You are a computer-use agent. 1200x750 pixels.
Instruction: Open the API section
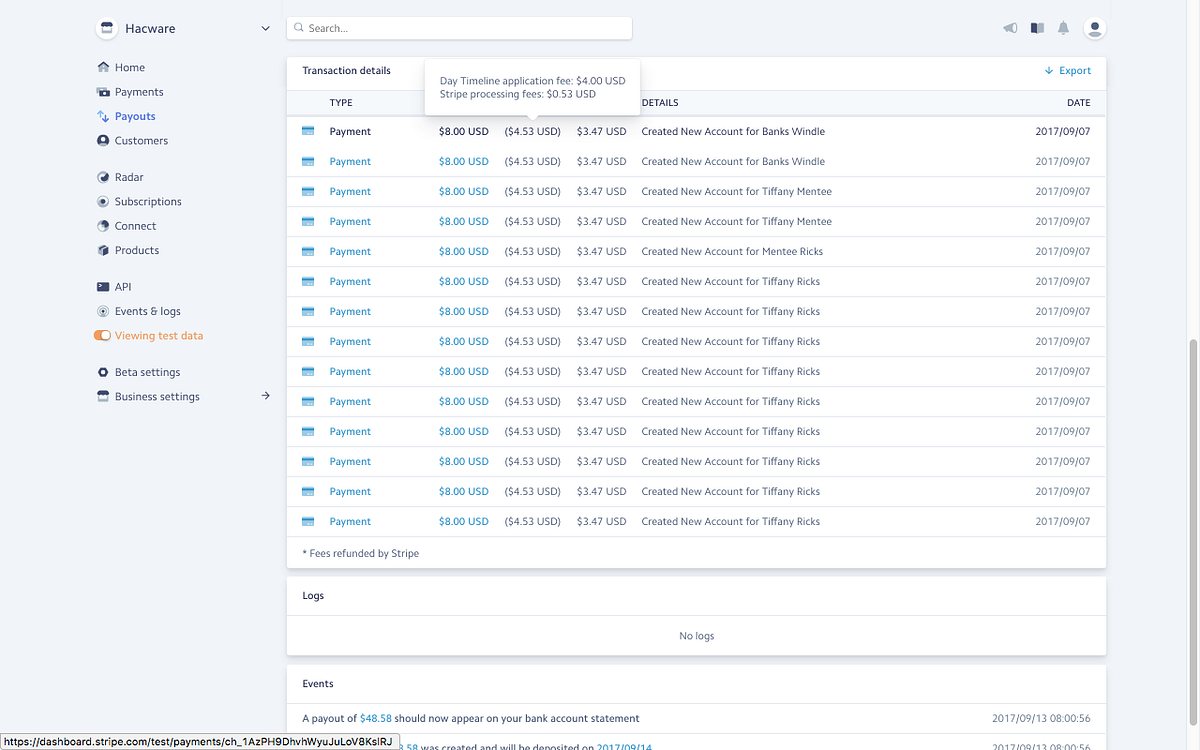pos(123,287)
